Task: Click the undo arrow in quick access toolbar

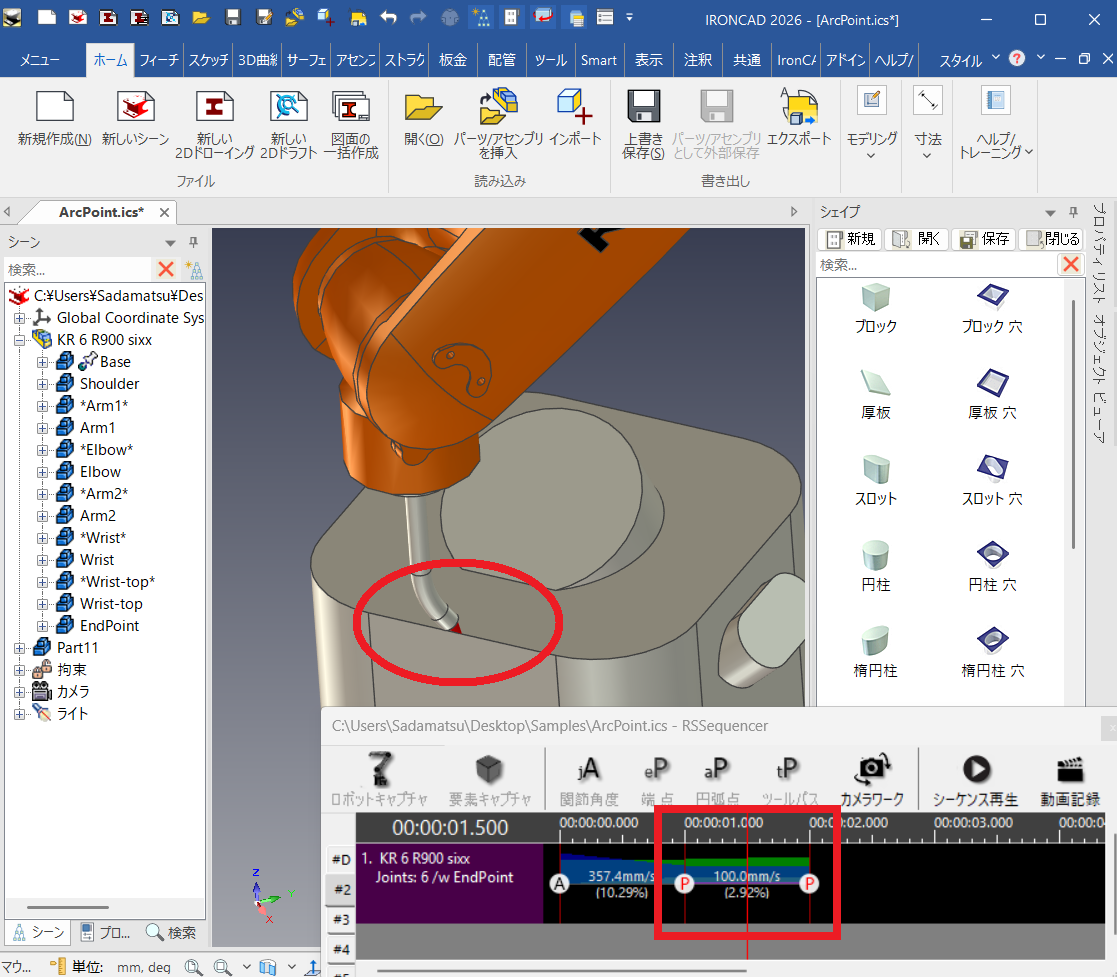Action: (x=388, y=17)
